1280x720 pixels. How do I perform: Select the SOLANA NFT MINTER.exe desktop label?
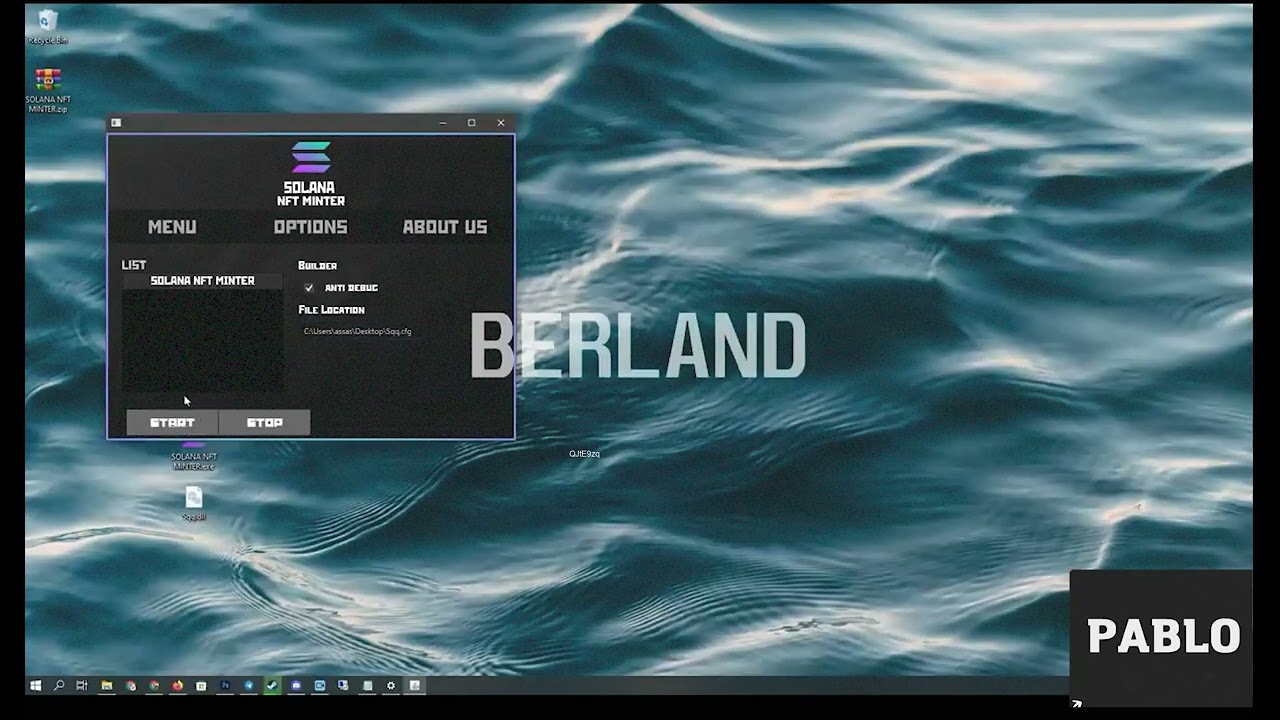[193, 461]
